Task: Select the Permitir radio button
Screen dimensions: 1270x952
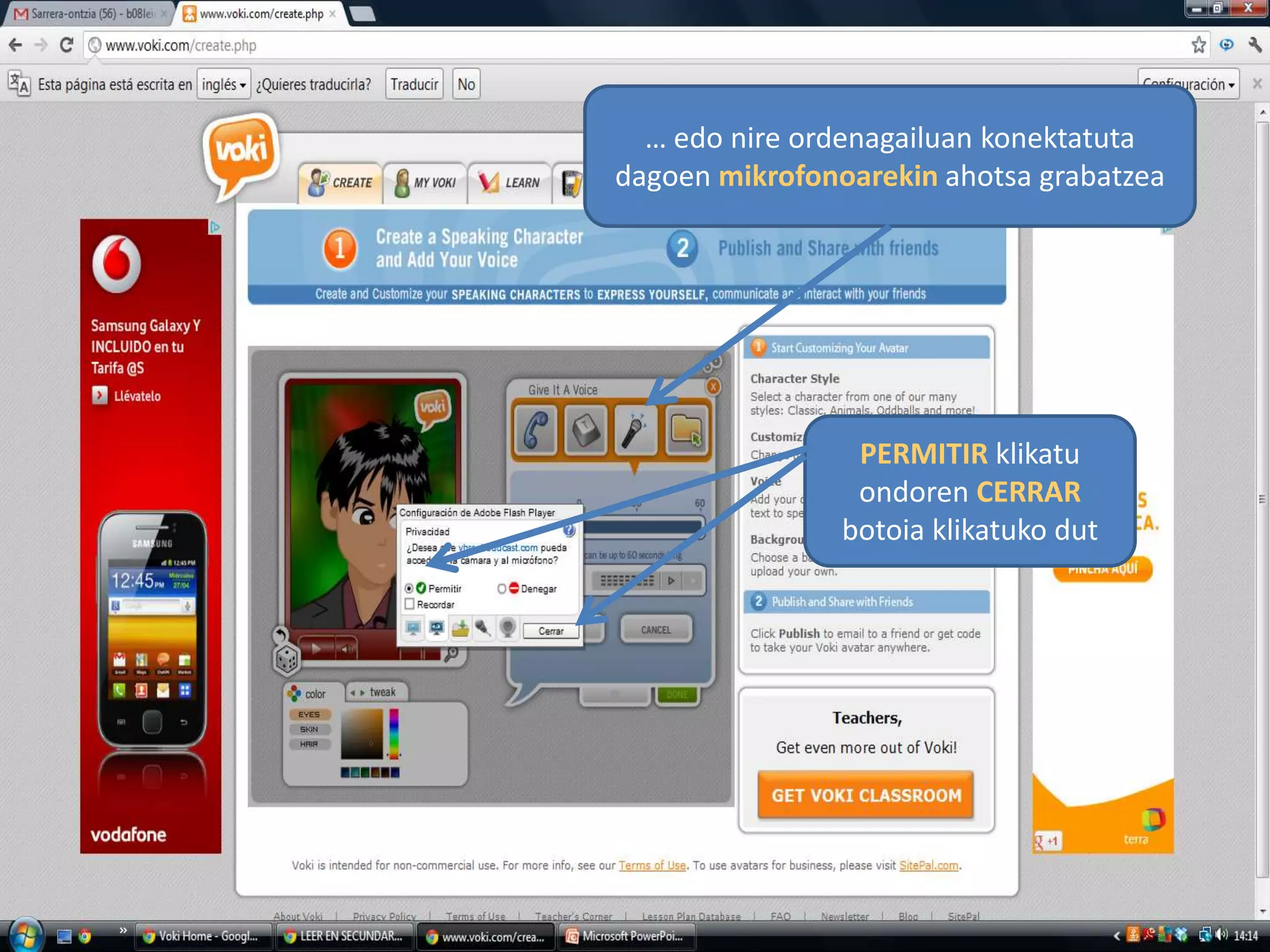Action: click(409, 588)
